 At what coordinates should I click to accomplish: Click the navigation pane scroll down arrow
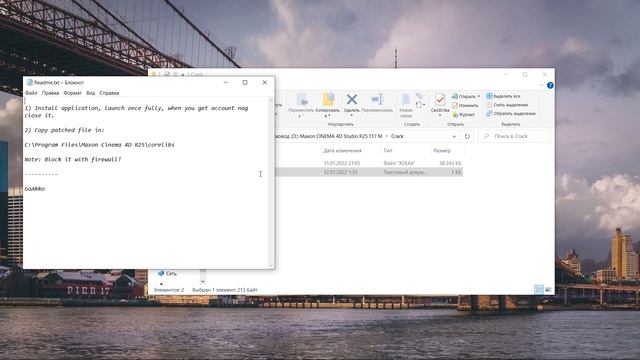[x=202, y=282]
